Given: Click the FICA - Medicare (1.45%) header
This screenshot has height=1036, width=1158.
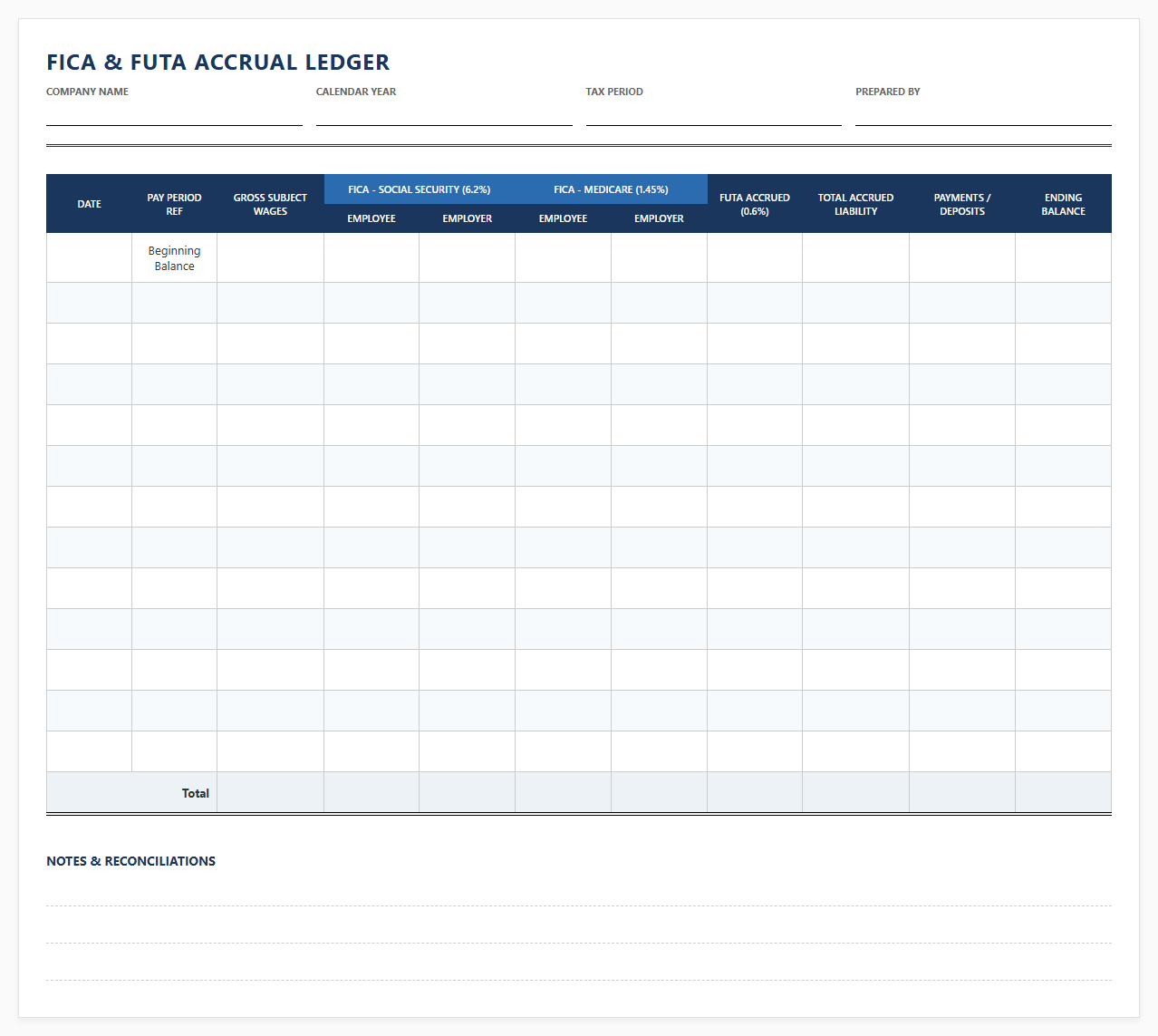Looking at the screenshot, I should coord(611,189).
